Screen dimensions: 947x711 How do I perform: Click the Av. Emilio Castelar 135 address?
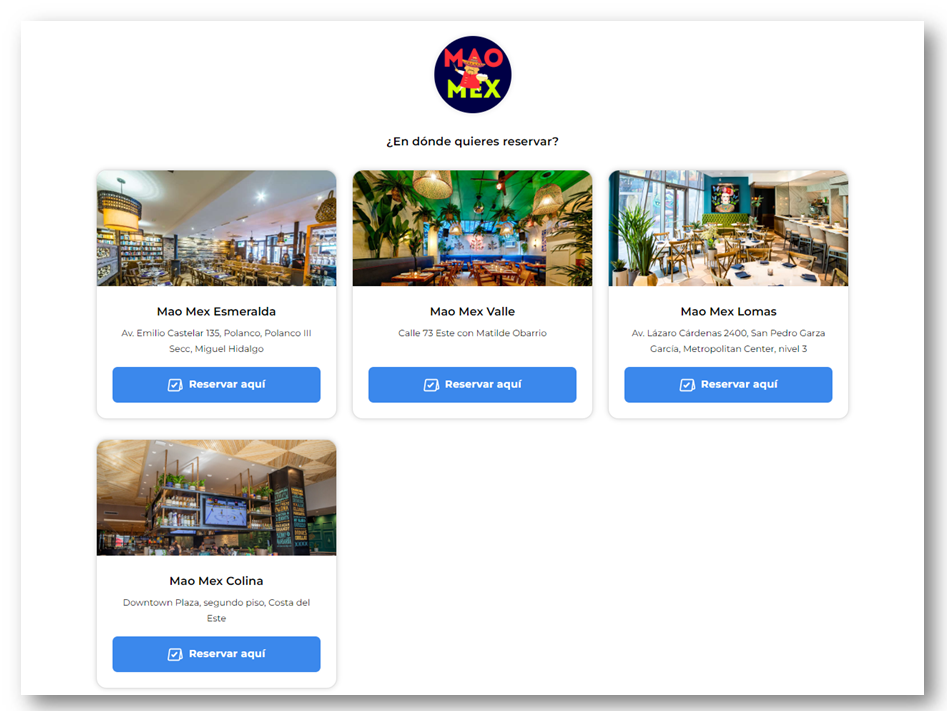(216, 341)
